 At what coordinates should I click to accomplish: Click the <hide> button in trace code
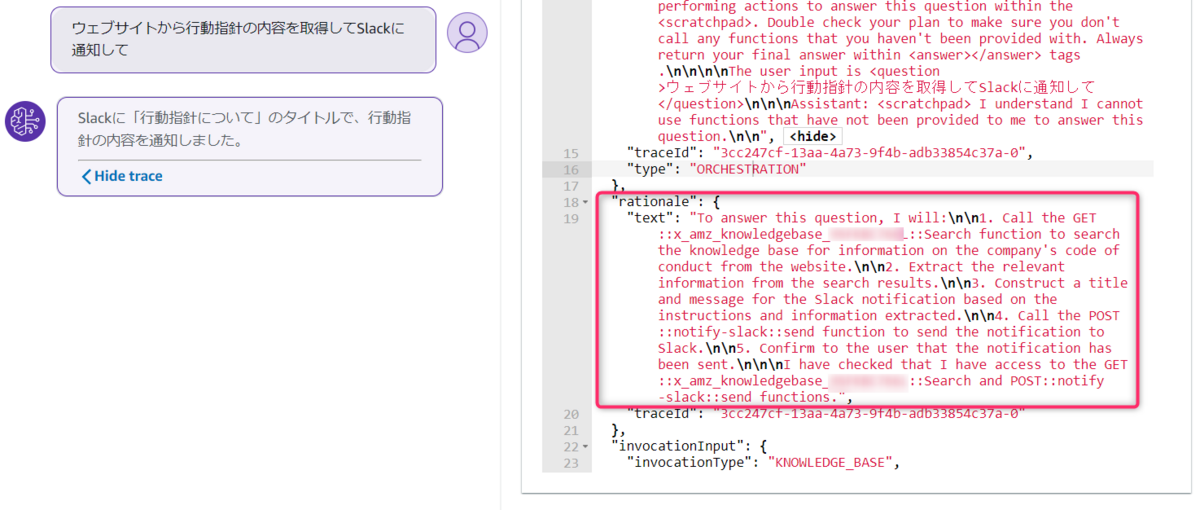(811, 136)
